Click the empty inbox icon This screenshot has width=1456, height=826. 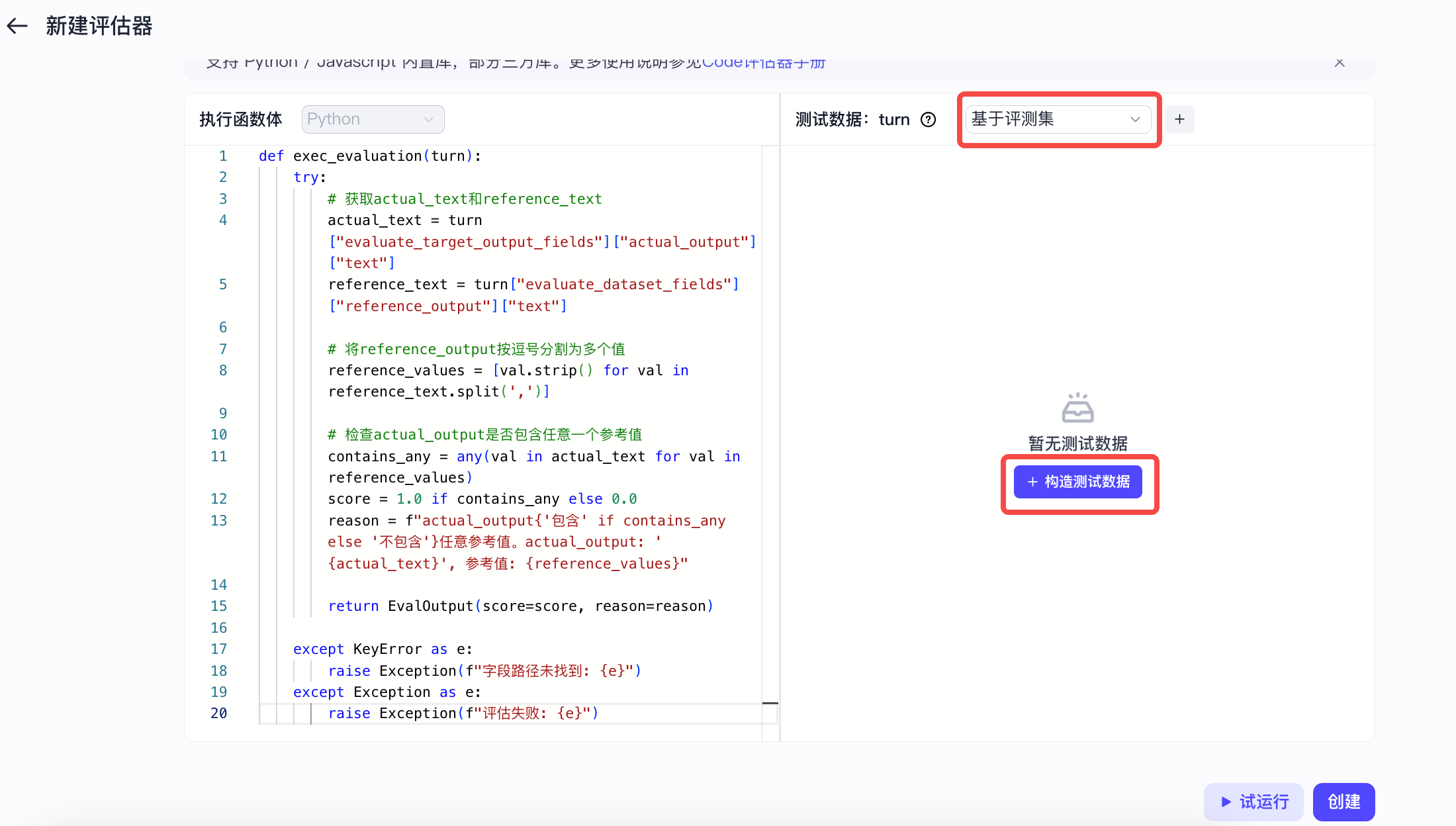click(x=1077, y=407)
